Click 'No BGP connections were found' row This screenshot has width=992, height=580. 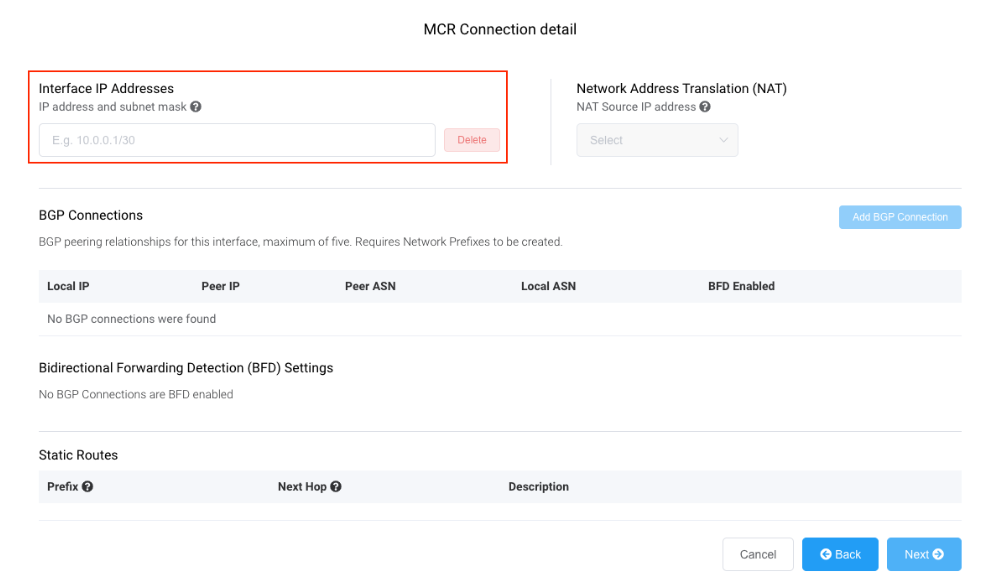click(x=500, y=319)
